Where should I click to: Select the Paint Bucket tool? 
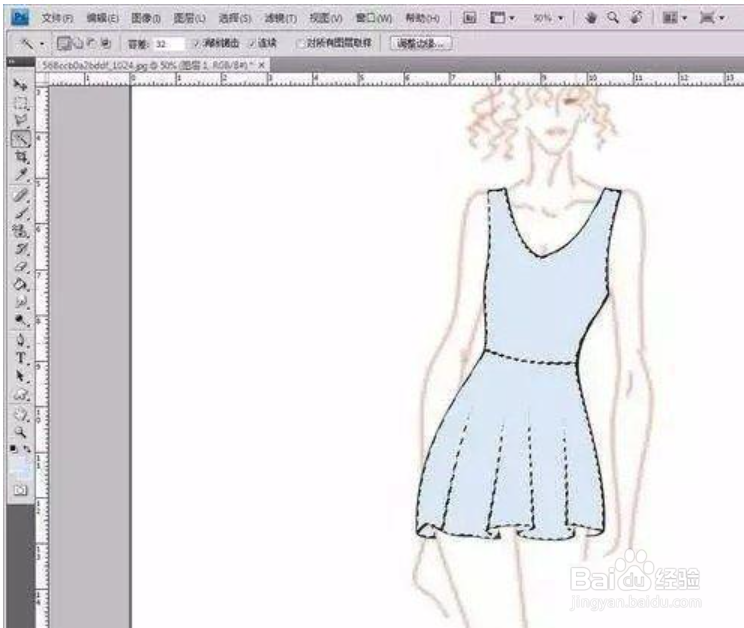[20, 285]
